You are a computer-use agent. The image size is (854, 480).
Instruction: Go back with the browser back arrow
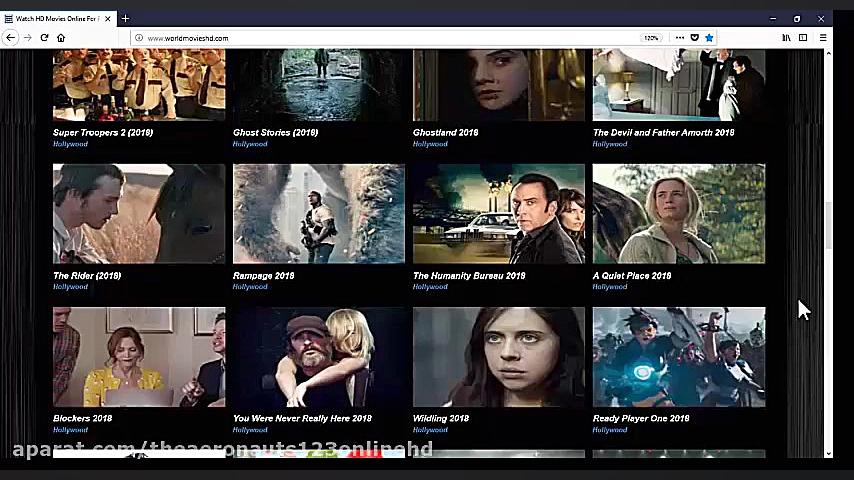[10, 38]
